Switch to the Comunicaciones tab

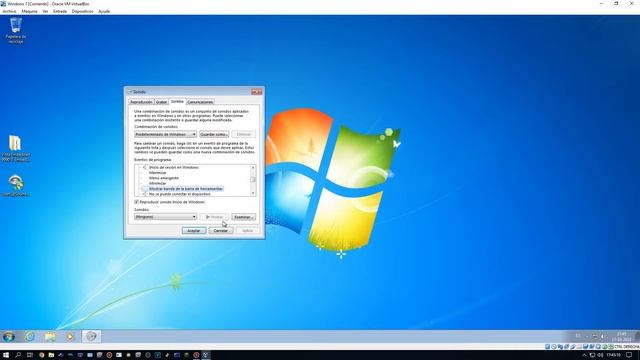(200, 102)
